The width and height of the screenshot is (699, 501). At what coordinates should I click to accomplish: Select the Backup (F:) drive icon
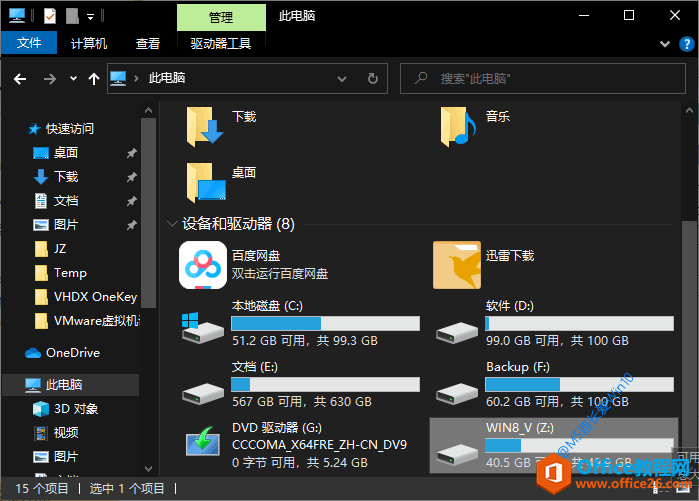tap(457, 393)
